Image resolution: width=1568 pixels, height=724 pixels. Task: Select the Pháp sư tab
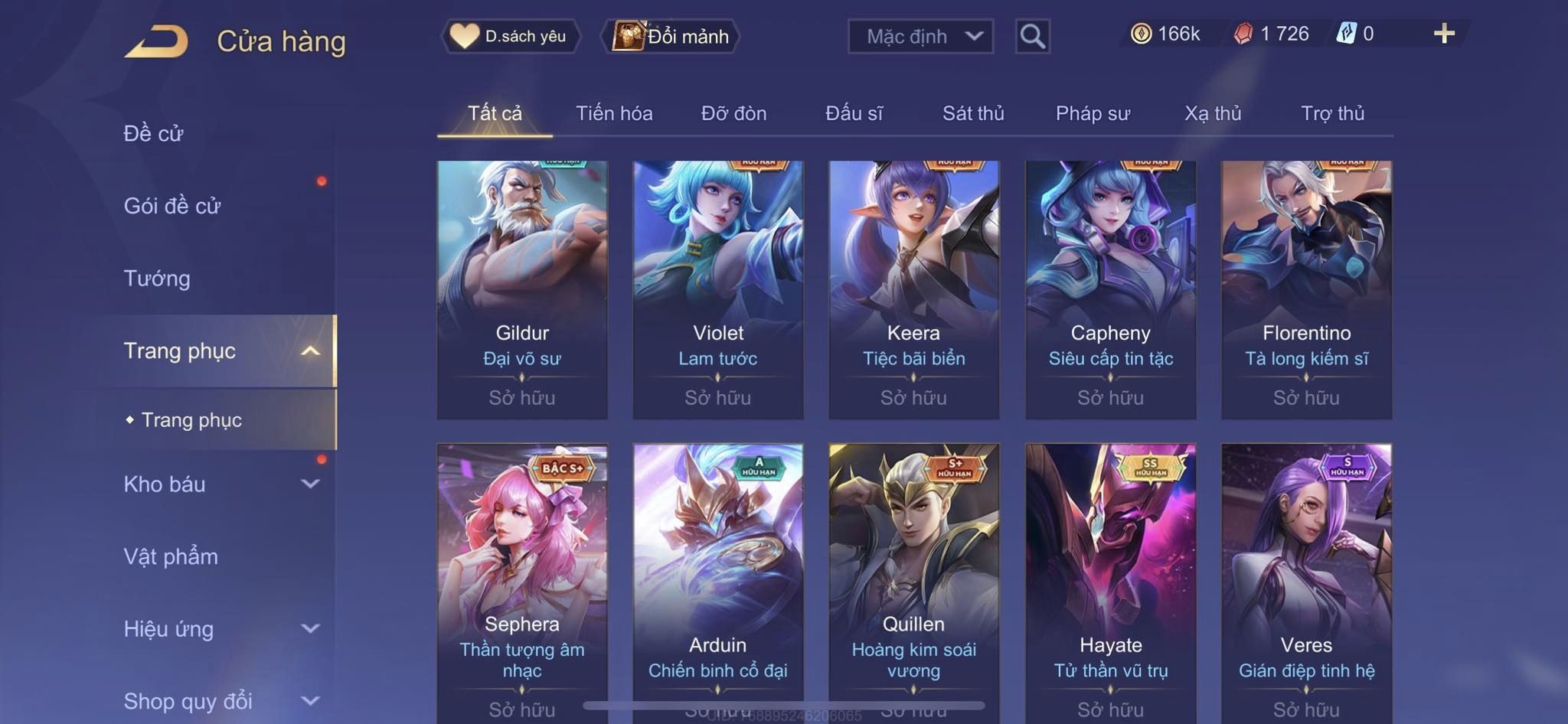pyautogui.click(x=1093, y=113)
